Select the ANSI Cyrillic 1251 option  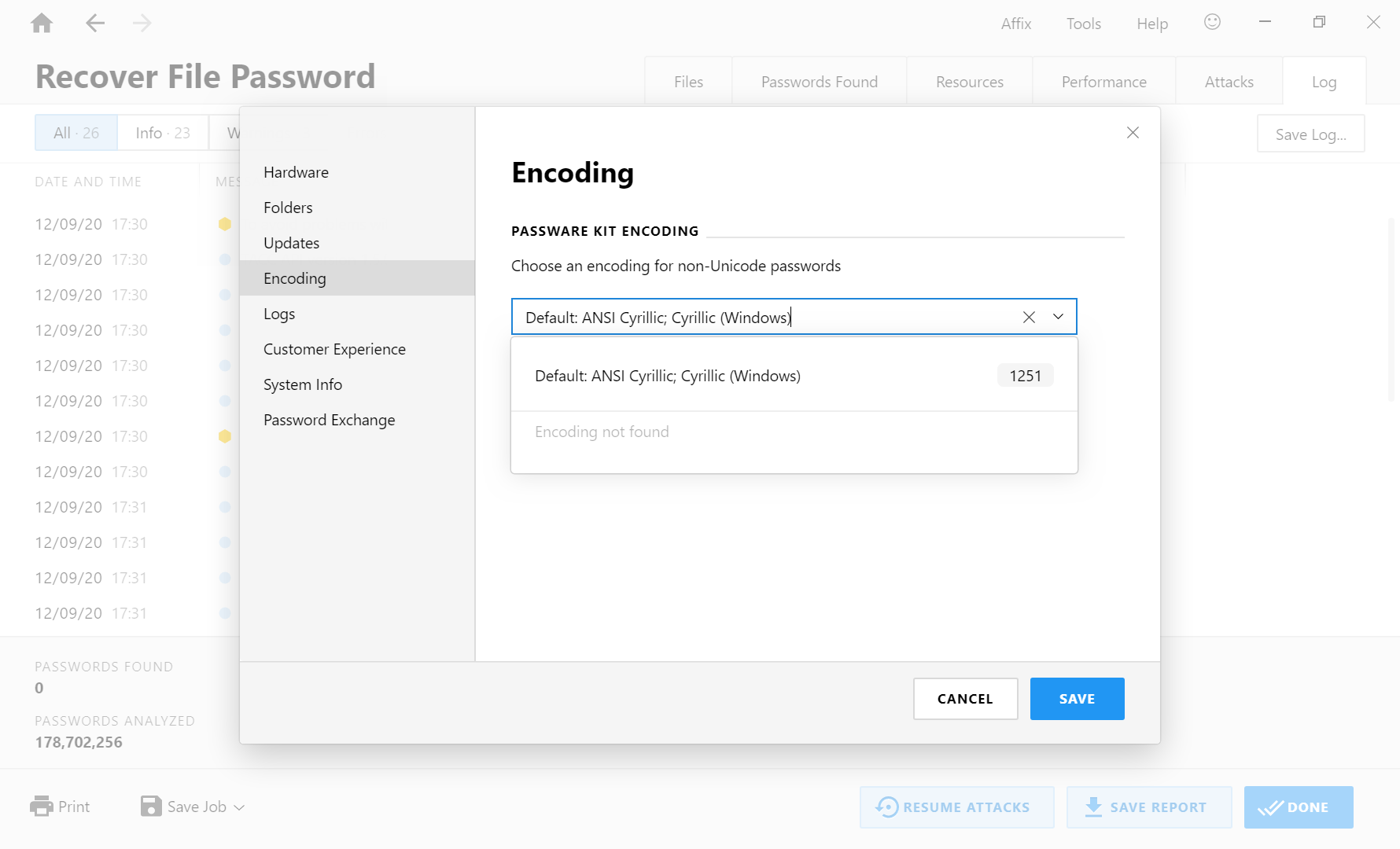click(794, 375)
